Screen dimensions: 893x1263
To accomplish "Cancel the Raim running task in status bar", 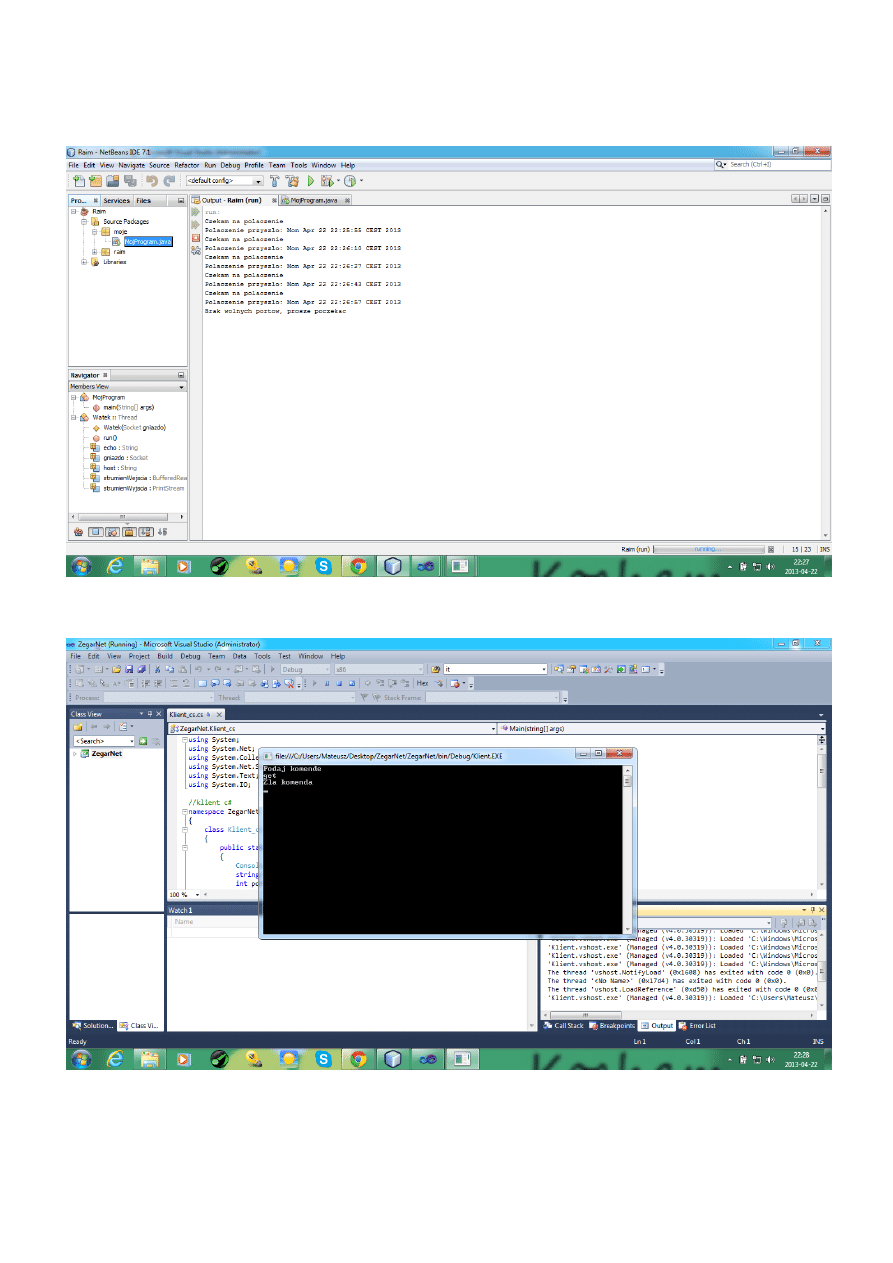I will click(771, 549).
